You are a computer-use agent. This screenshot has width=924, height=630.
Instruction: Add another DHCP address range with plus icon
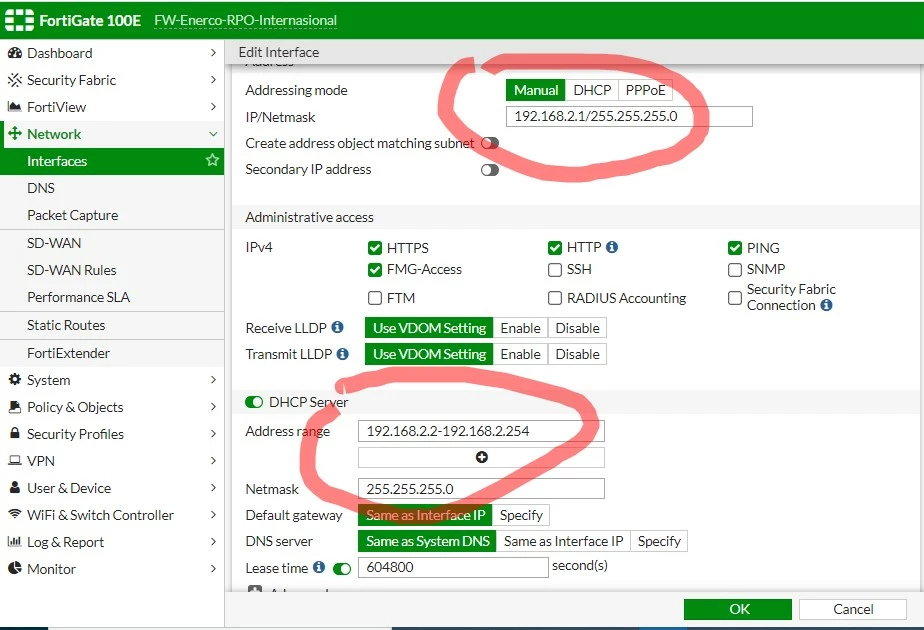[481, 457]
